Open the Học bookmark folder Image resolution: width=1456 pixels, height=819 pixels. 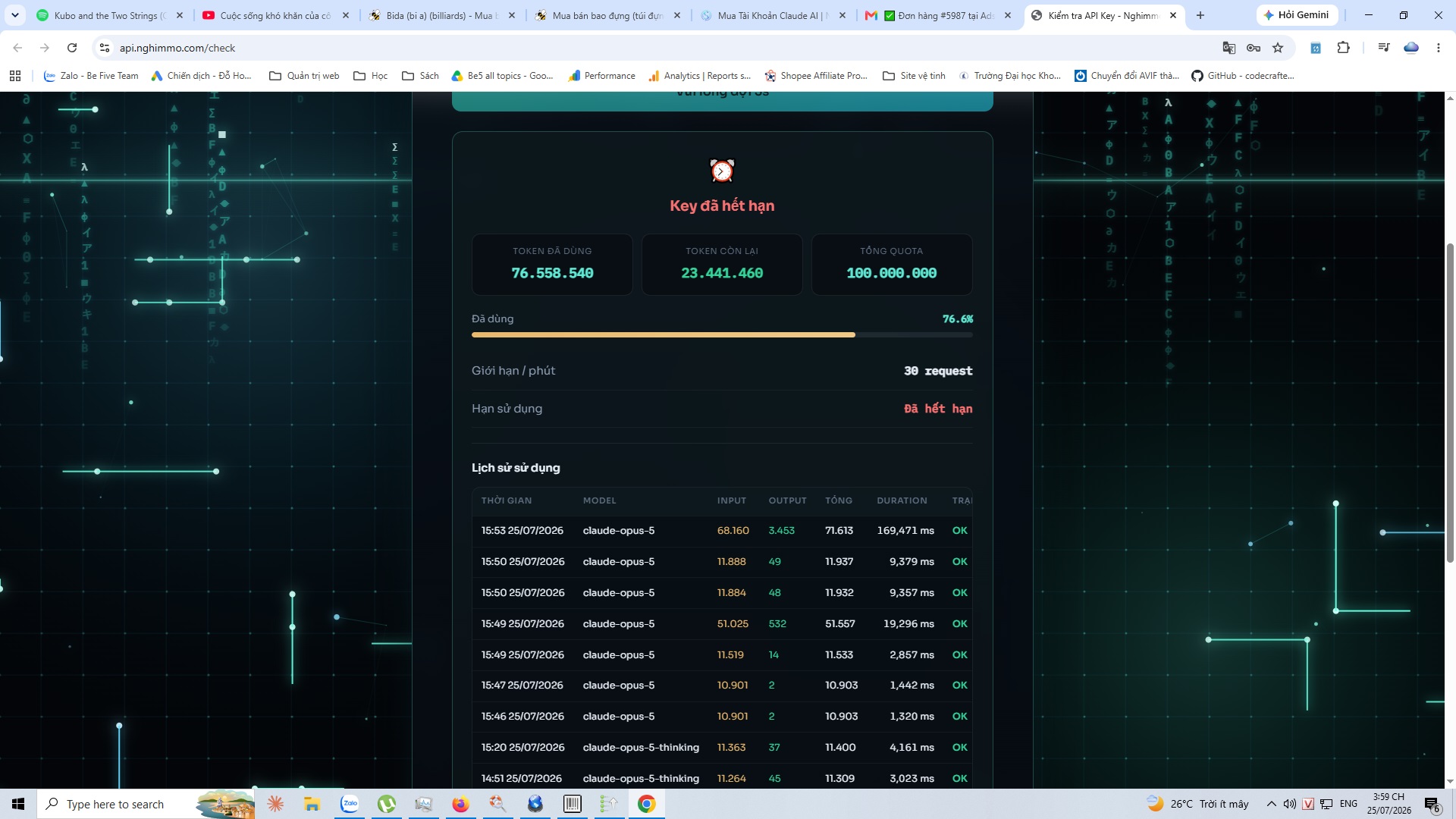click(x=371, y=76)
